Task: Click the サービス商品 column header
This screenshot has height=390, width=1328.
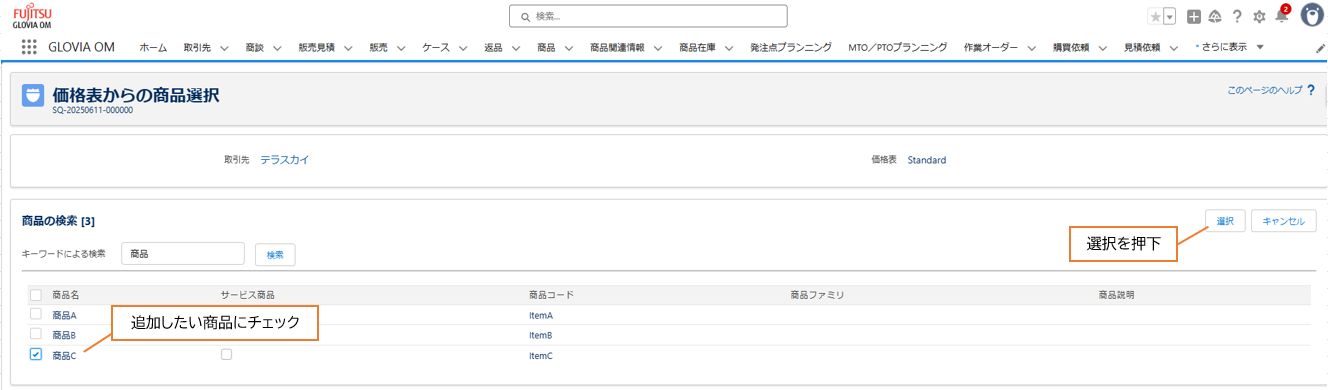Action: [248, 295]
